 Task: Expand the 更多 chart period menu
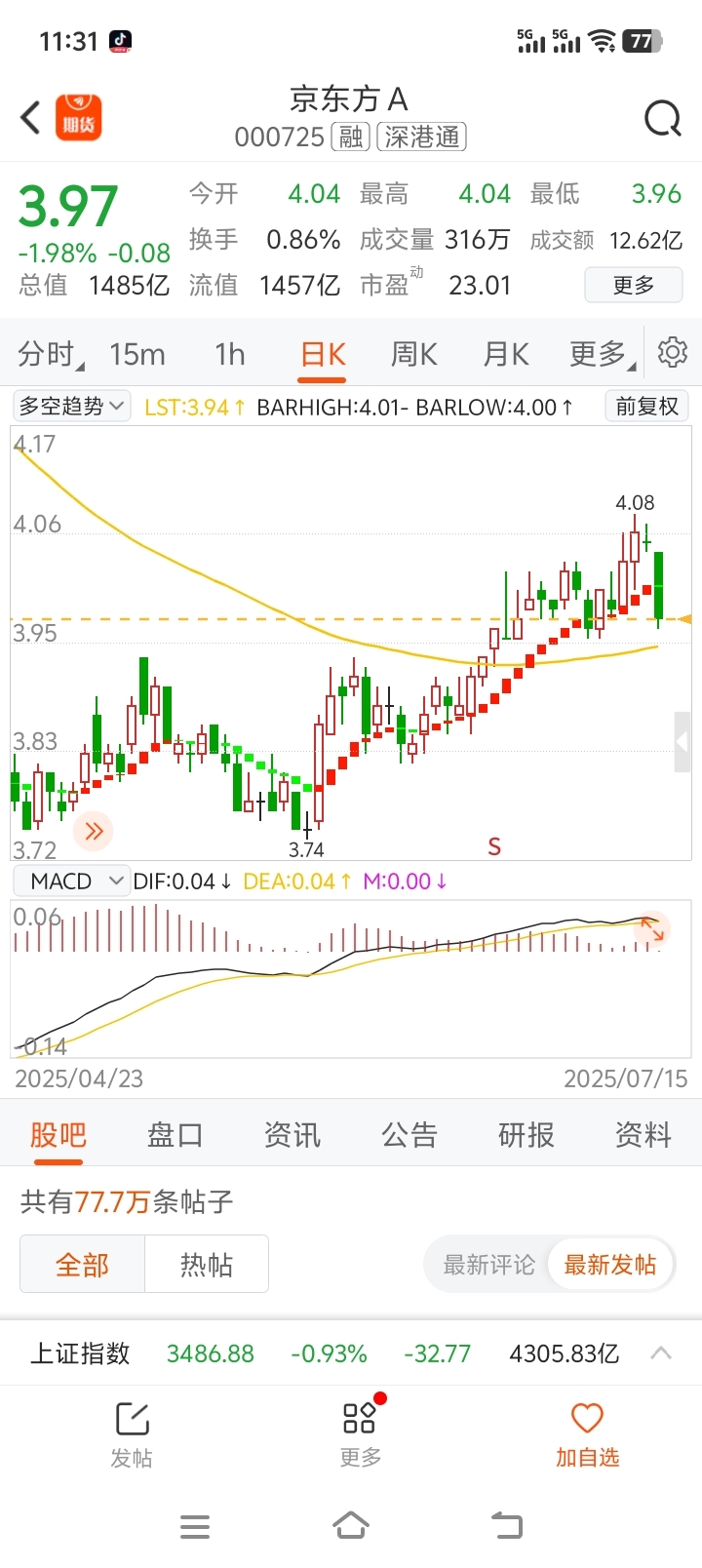603,354
